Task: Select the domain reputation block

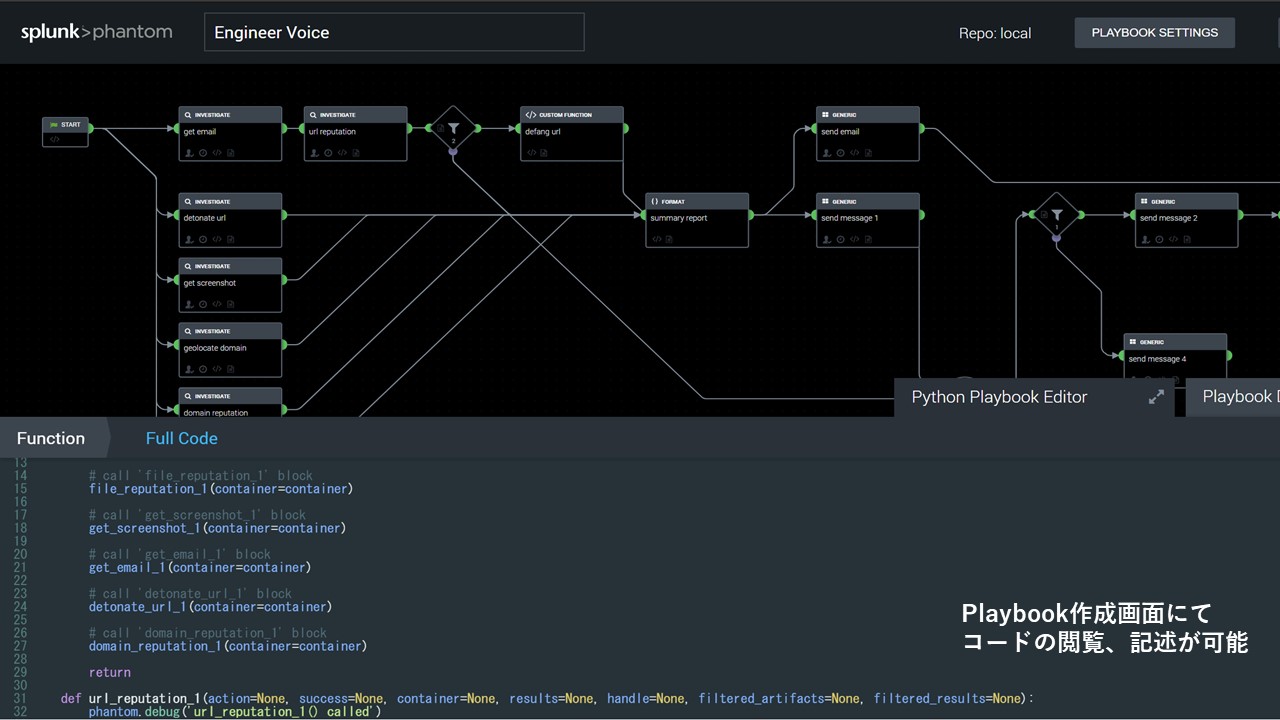Action: coord(230,403)
